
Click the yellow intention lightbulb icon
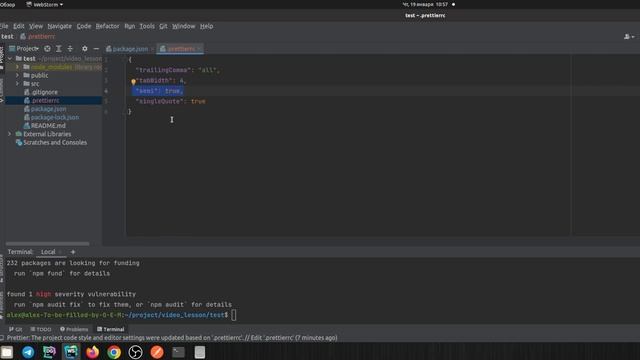[x=133, y=82]
